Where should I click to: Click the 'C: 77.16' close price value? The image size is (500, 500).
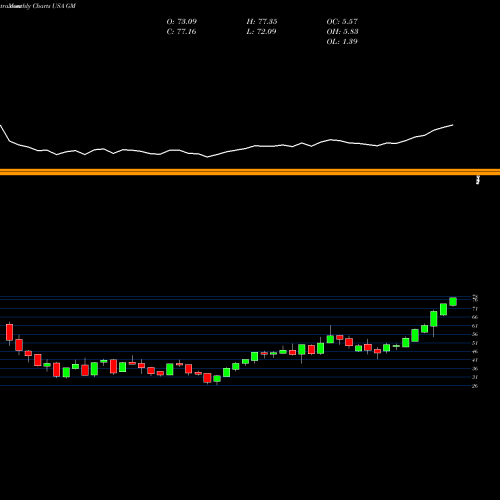pyautogui.click(x=181, y=32)
